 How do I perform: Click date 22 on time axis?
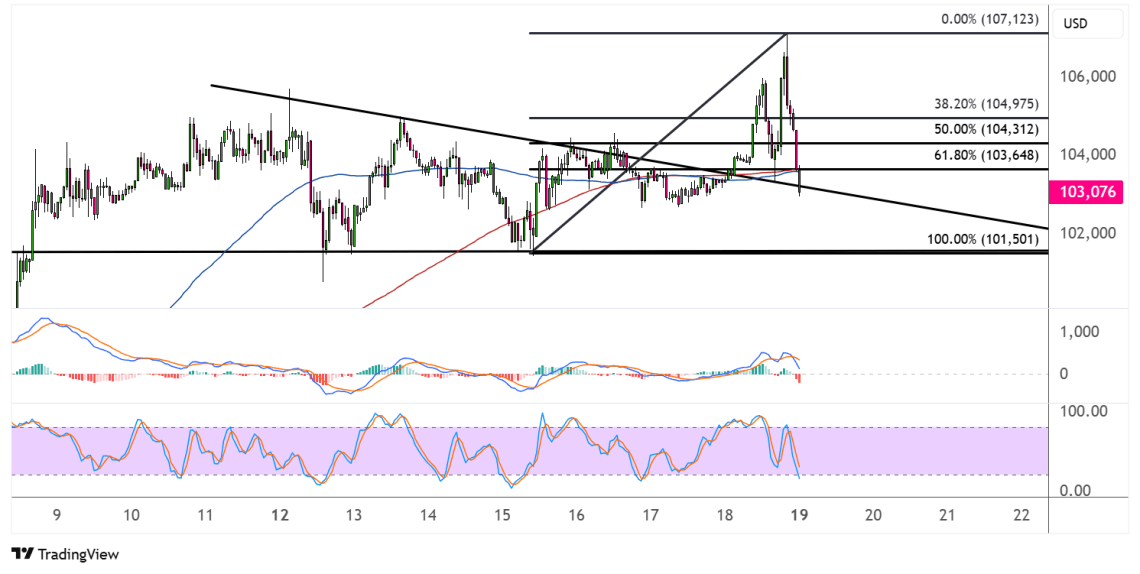(x=1021, y=515)
